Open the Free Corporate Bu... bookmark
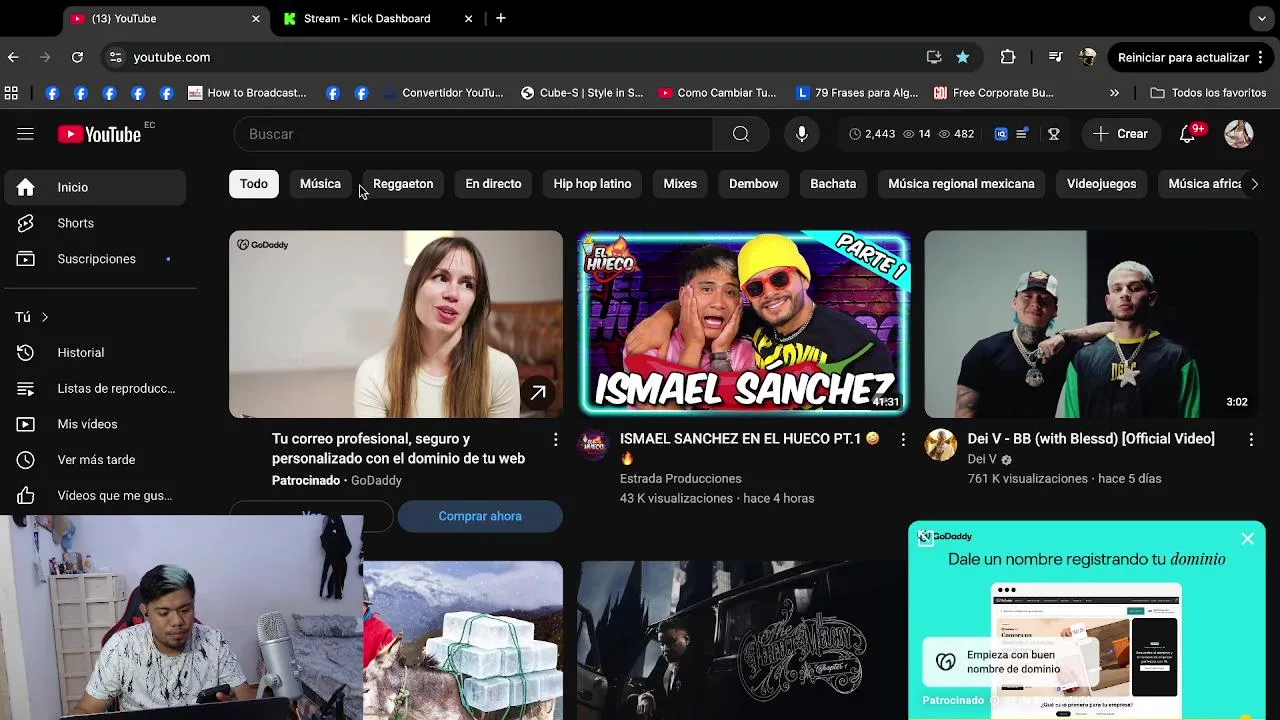 993,93
